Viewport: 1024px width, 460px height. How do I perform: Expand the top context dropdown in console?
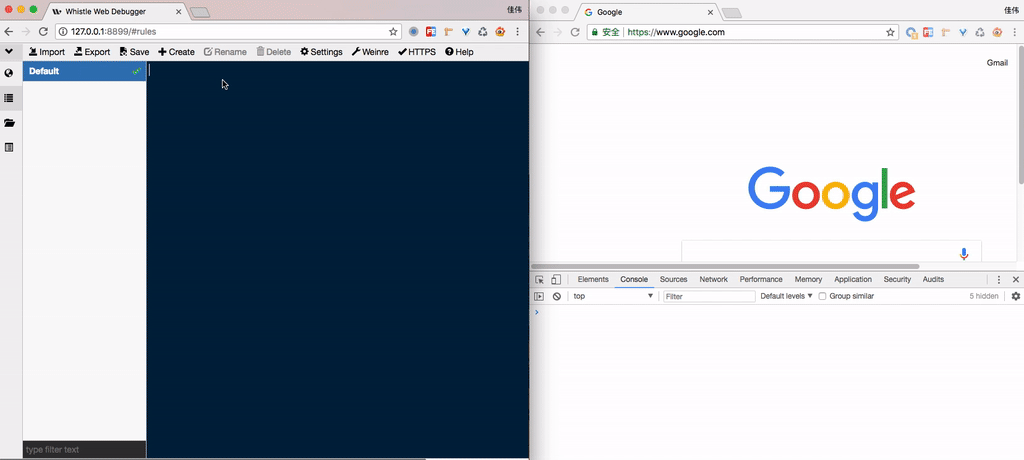pyautogui.click(x=612, y=297)
